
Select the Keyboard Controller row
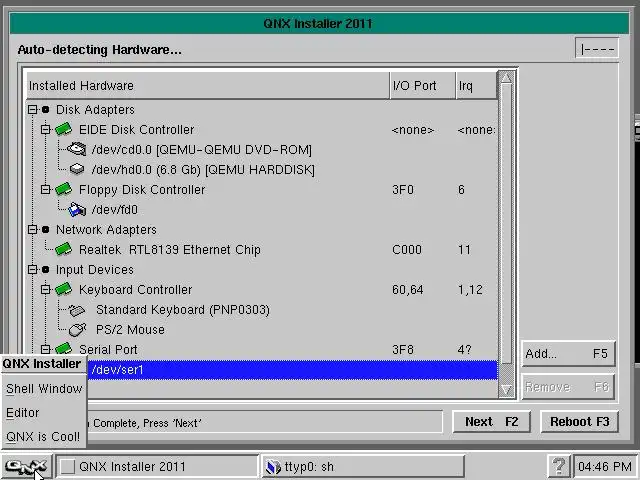262,289
